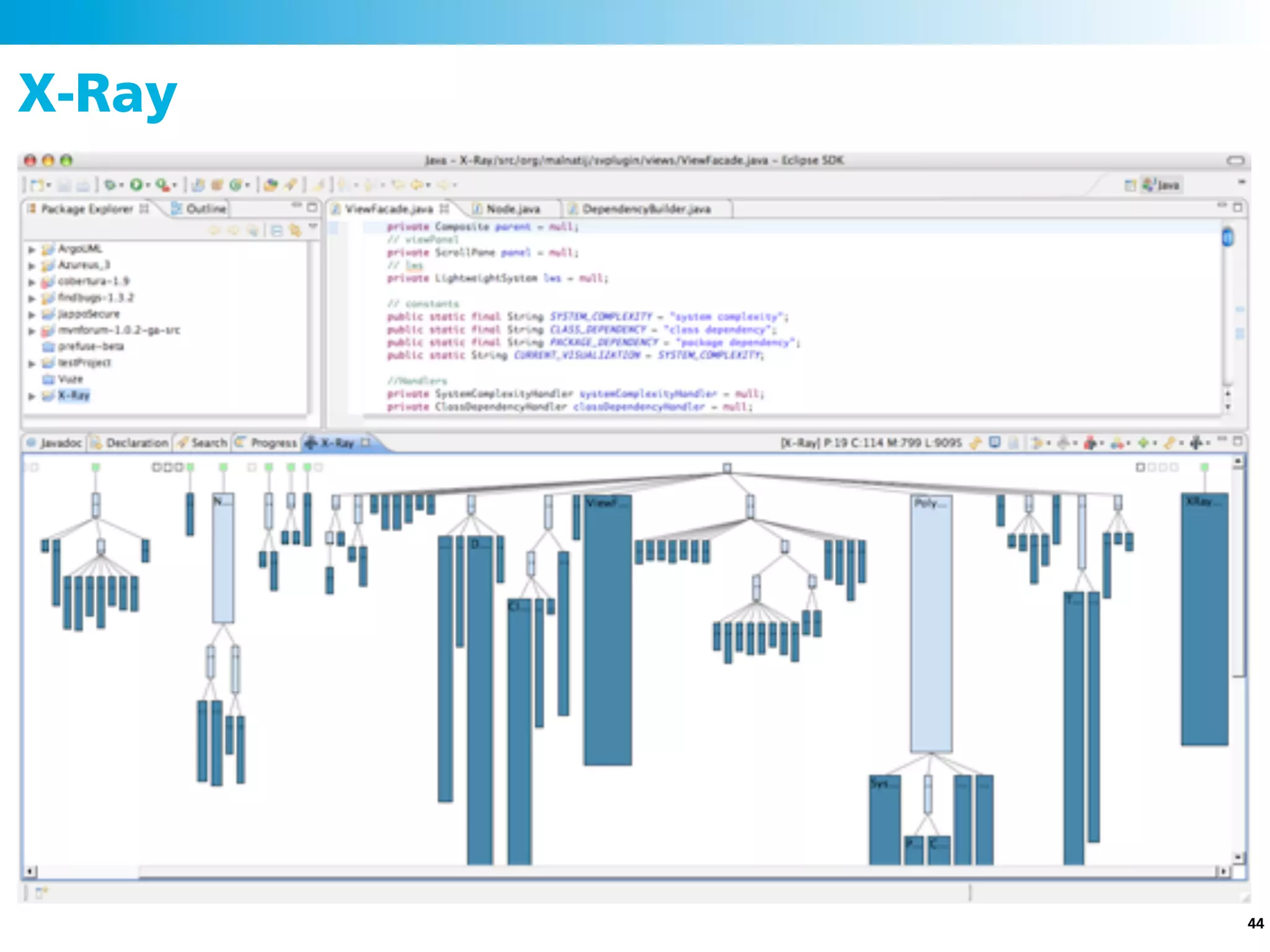Image resolution: width=1270 pixels, height=952 pixels.
Task: Click the Link with Editor icon
Action: pyautogui.click(x=295, y=231)
